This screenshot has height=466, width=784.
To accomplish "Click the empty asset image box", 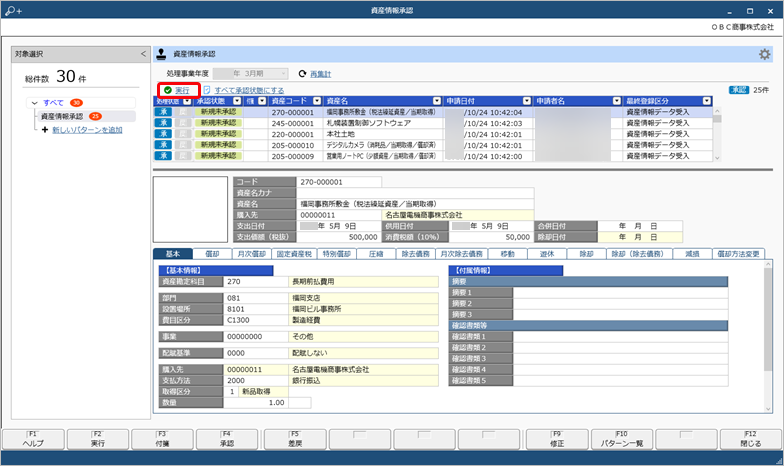I will (190, 210).
